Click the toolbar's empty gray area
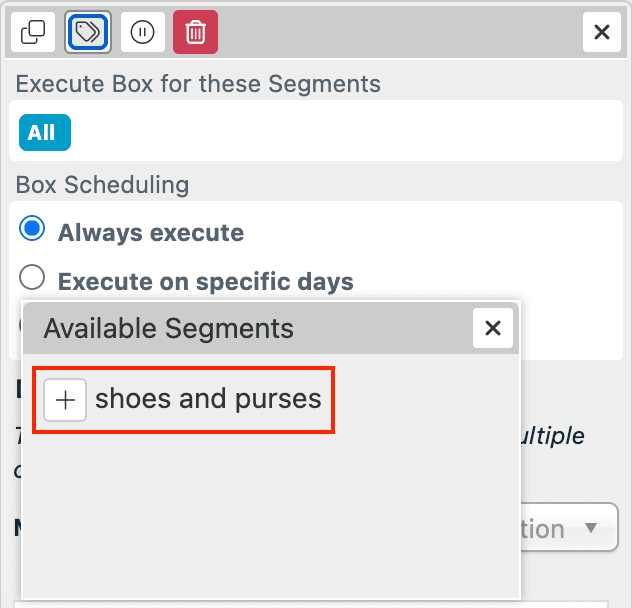Viewport: 632px width, 608px height. [x=400, y=33]
